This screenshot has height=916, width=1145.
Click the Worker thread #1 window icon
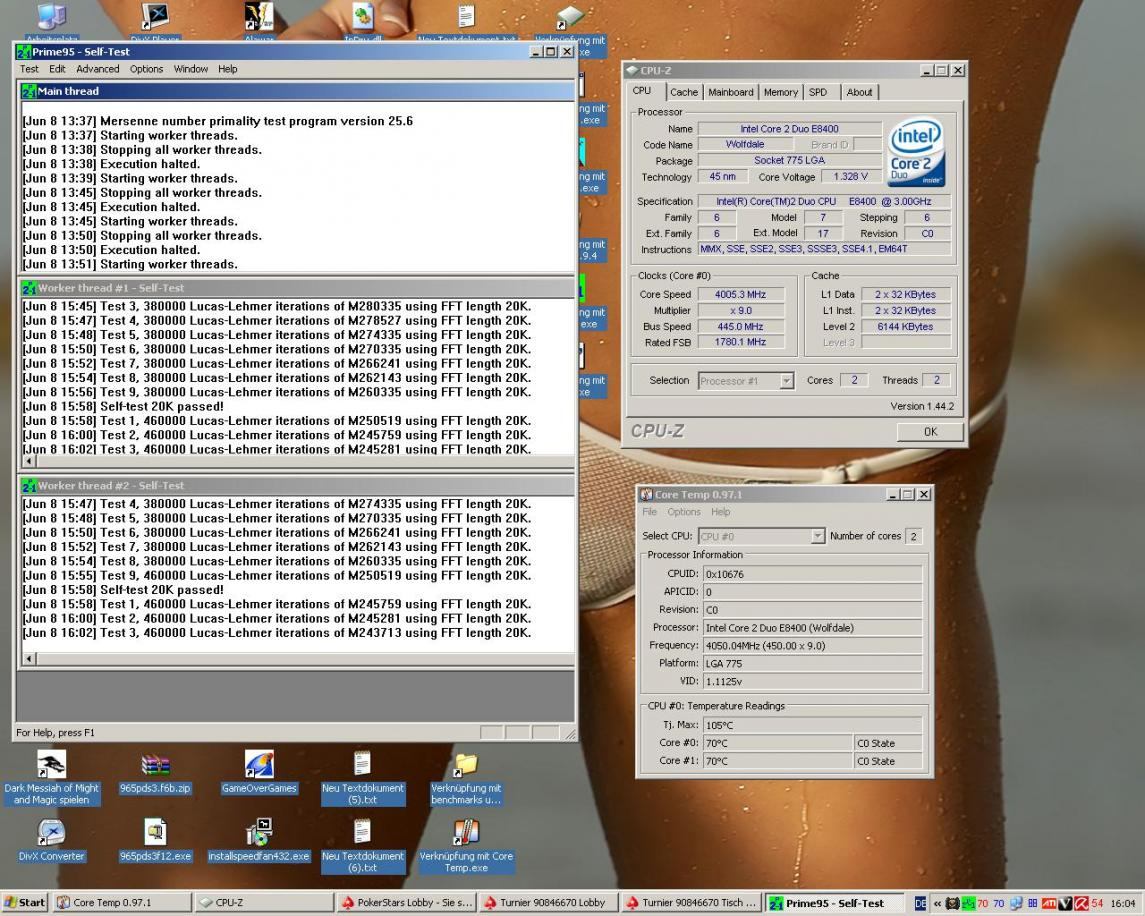[29, 289]
